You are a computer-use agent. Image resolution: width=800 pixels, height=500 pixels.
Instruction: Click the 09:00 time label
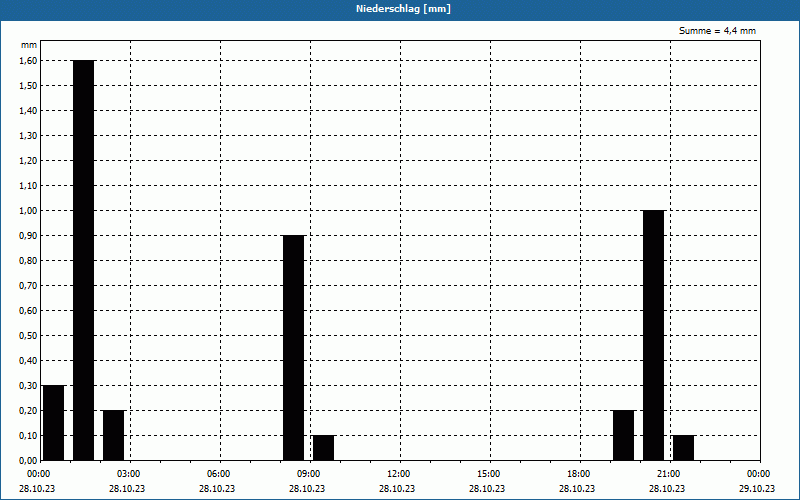(309, 474)
